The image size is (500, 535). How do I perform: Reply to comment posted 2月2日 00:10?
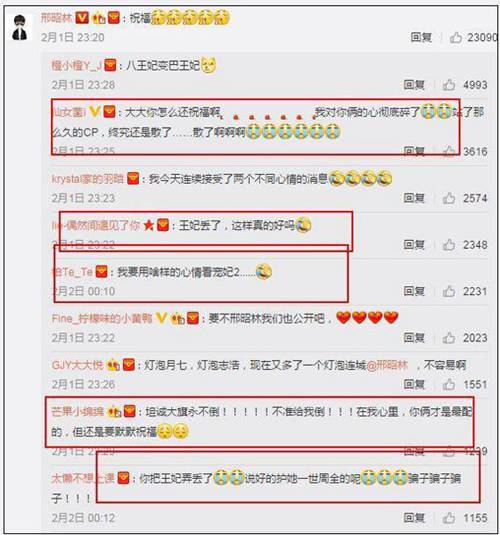click(414, 291)
